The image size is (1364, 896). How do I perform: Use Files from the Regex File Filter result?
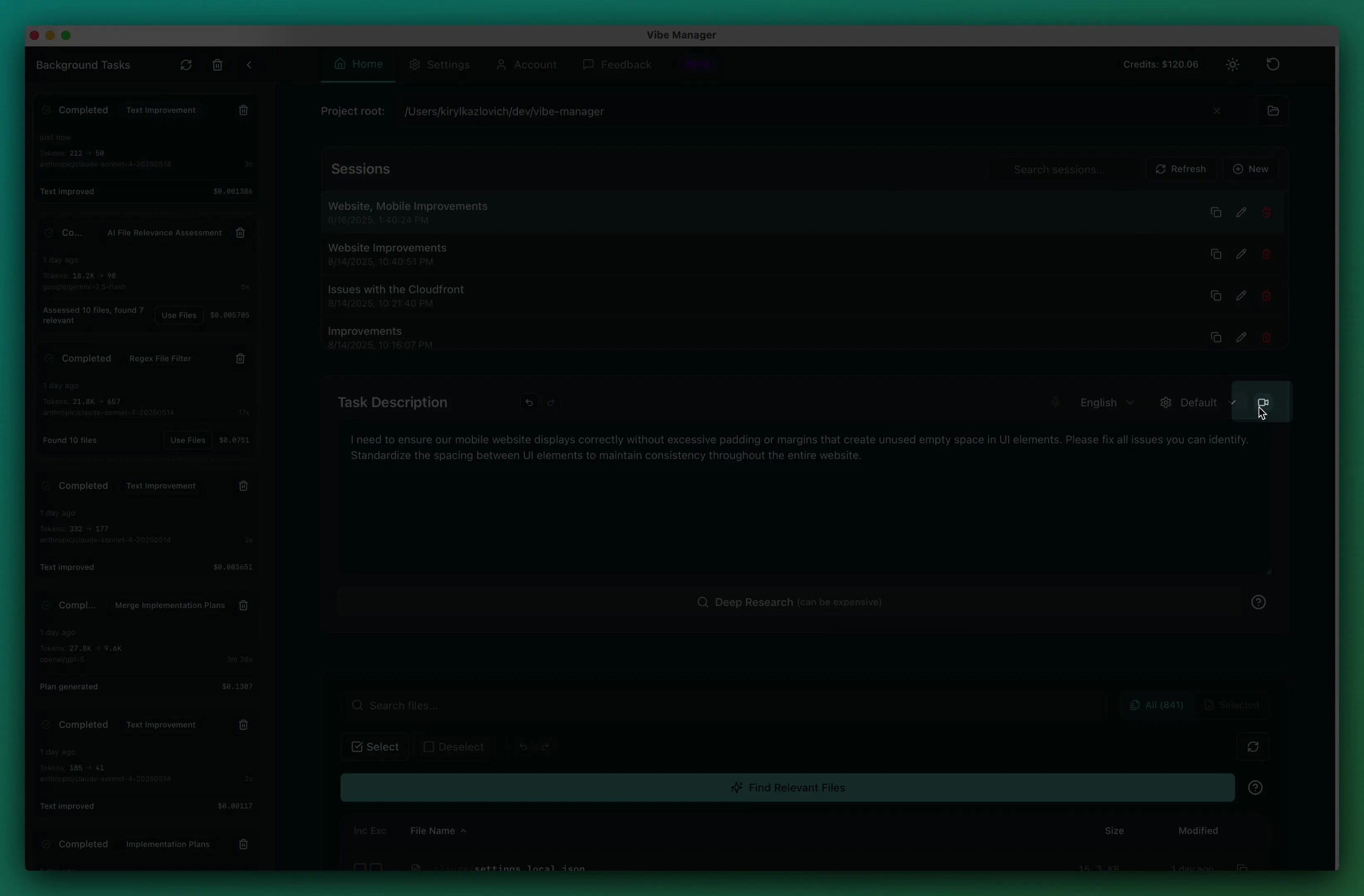188,441
